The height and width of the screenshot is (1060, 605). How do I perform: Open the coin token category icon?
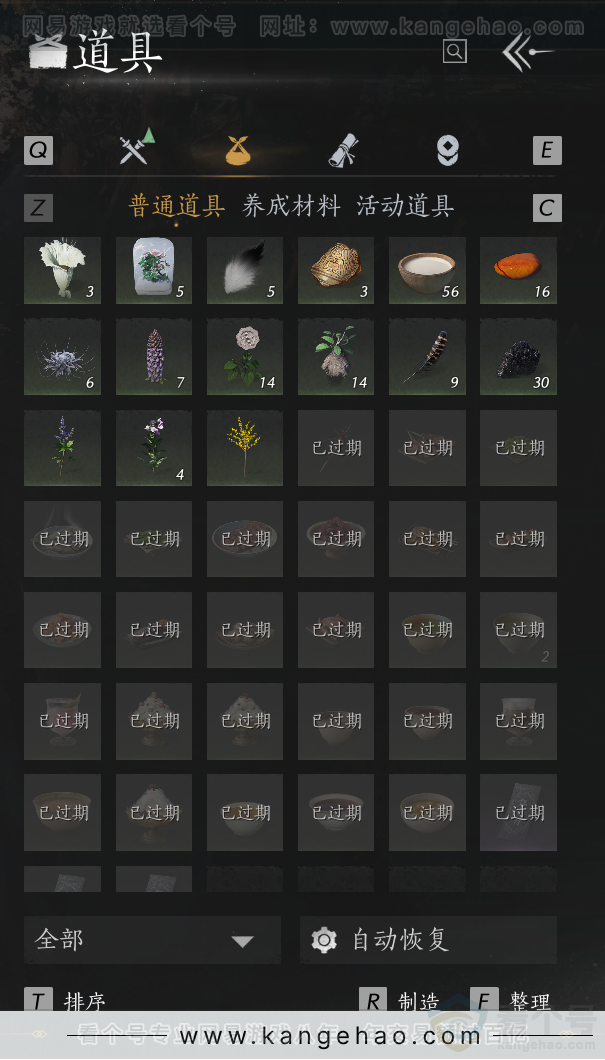coord(447,150)
